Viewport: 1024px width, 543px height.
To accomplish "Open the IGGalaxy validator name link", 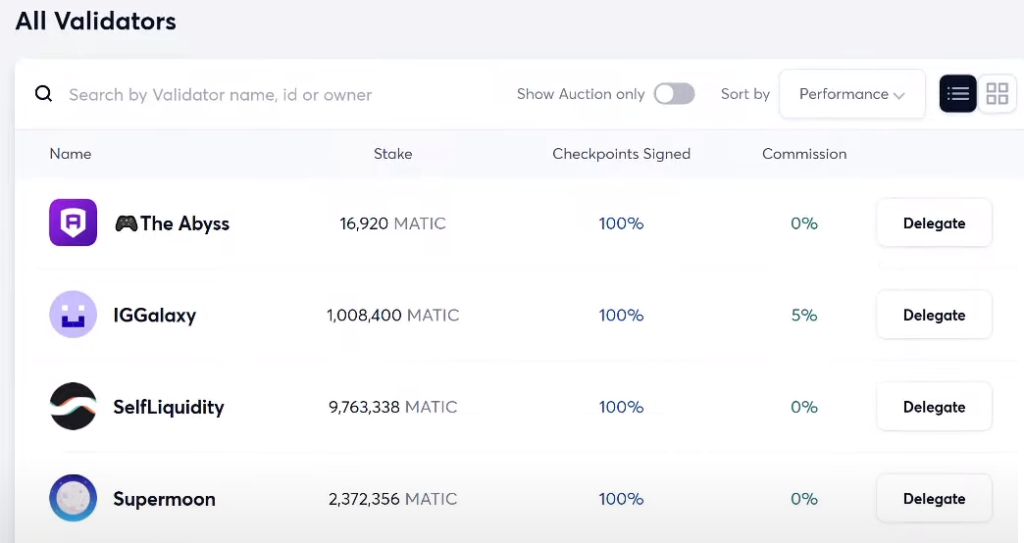I will coord(154,315).
